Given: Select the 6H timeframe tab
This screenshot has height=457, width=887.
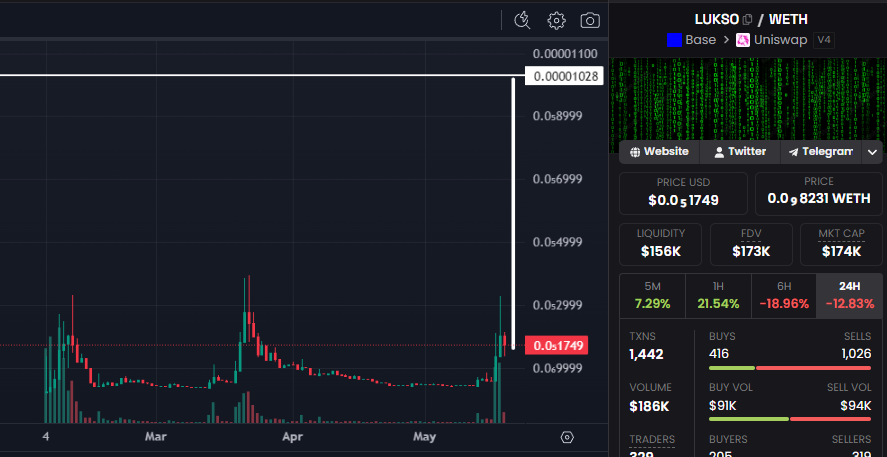Looking at the screenshot, I should 783,296.
